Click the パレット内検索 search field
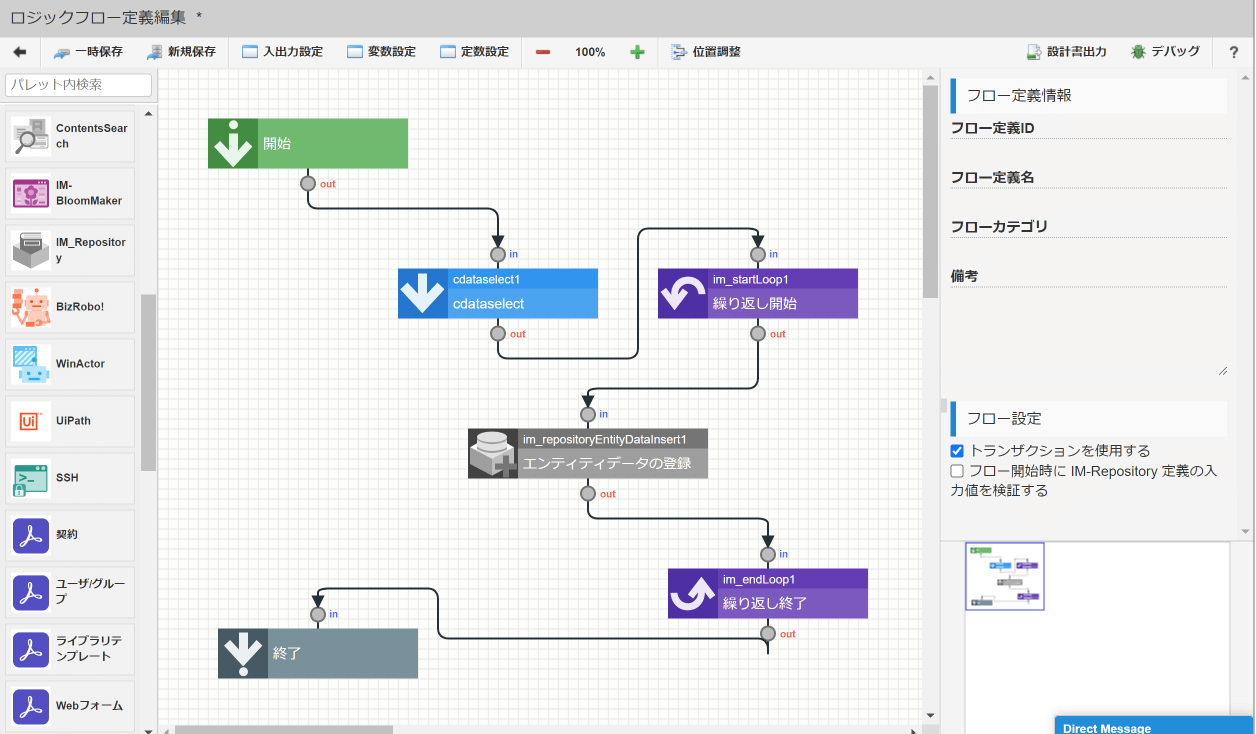The height and width of the screenshot is (734, 1256). (79, 85)
